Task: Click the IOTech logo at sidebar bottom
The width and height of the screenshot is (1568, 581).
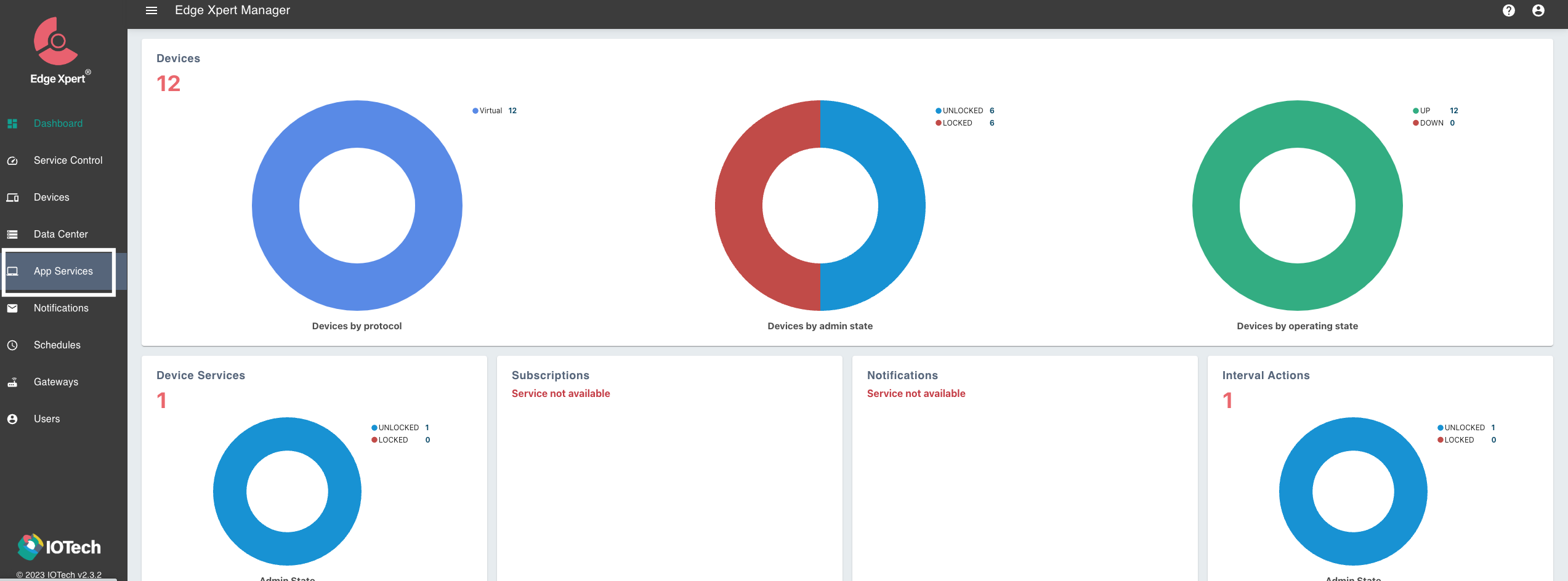Action: [59, 547]
